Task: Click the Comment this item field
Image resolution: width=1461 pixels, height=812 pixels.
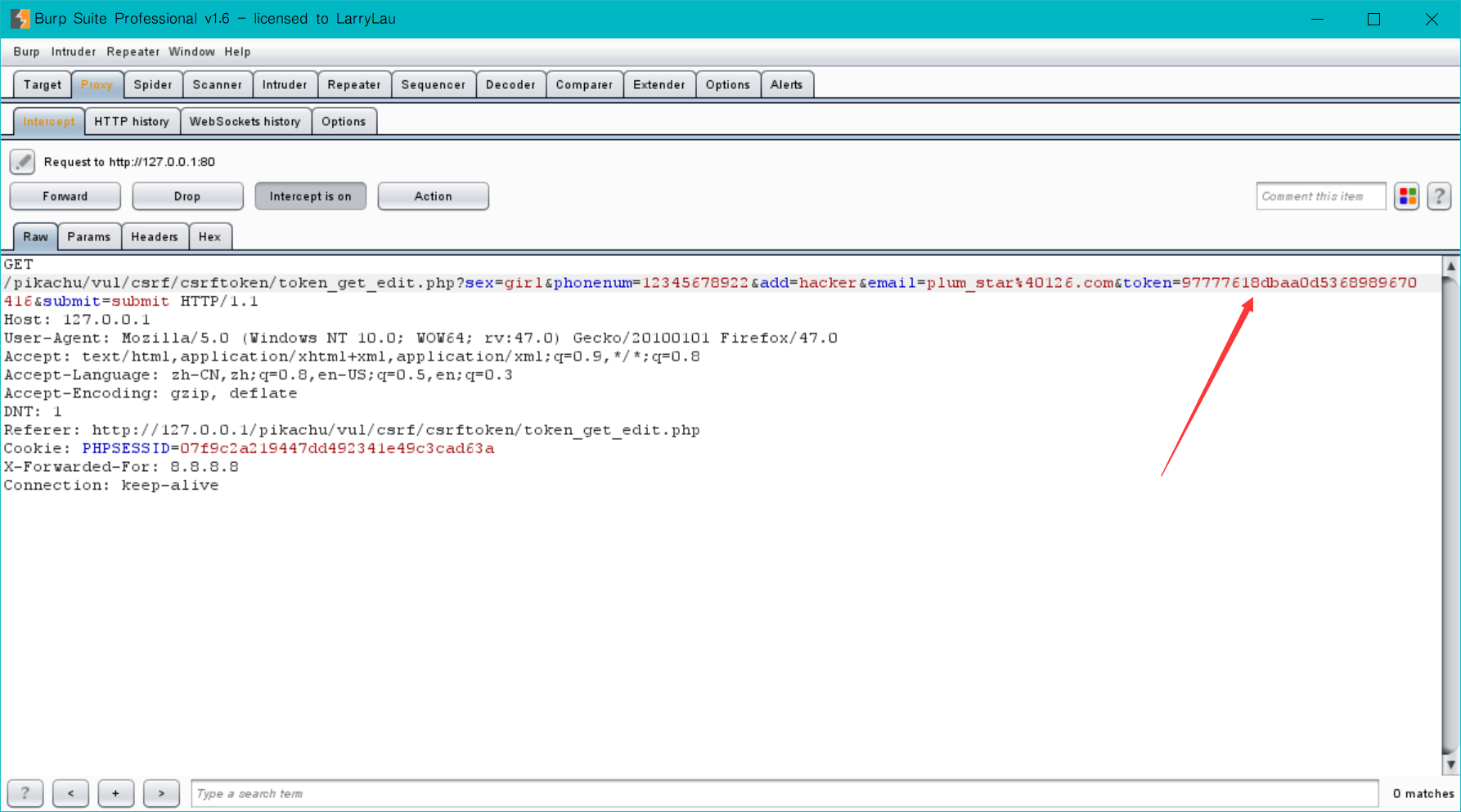Action: point(1321,196)
